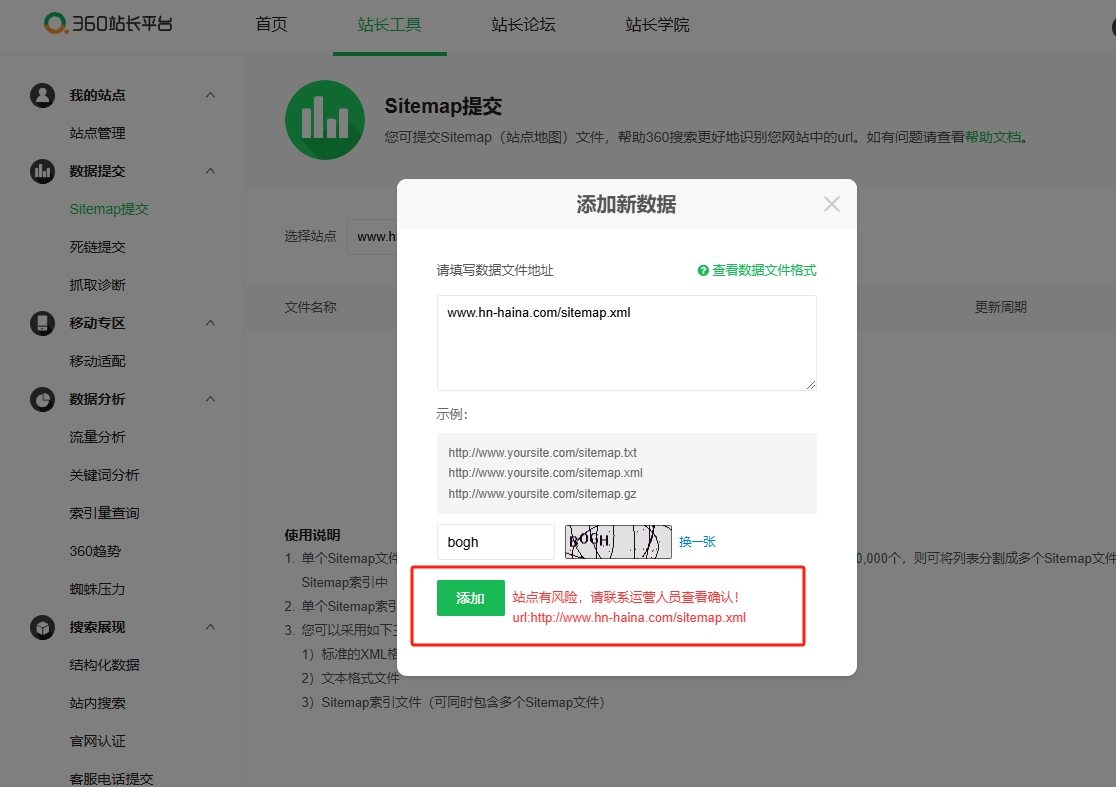The height and width of the screenshot is (787, 1116).
Task: Collapse the 数据分析 section chevron
Action: point(210,399)
